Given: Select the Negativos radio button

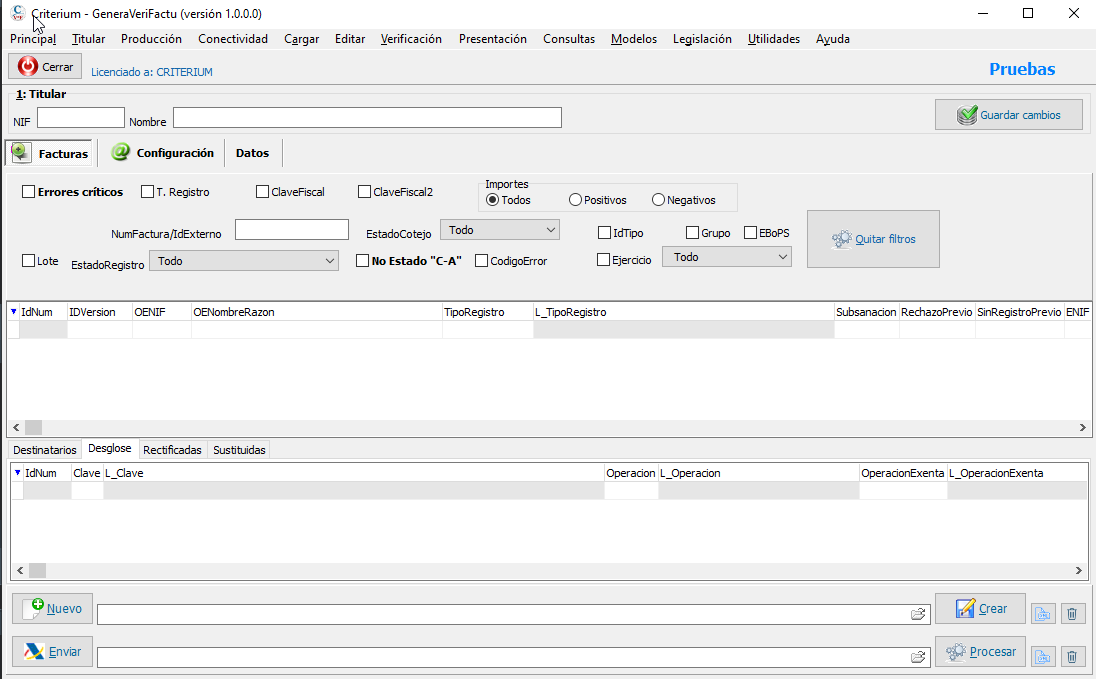Looking at the screenshot, I should [x=658, y=200].
